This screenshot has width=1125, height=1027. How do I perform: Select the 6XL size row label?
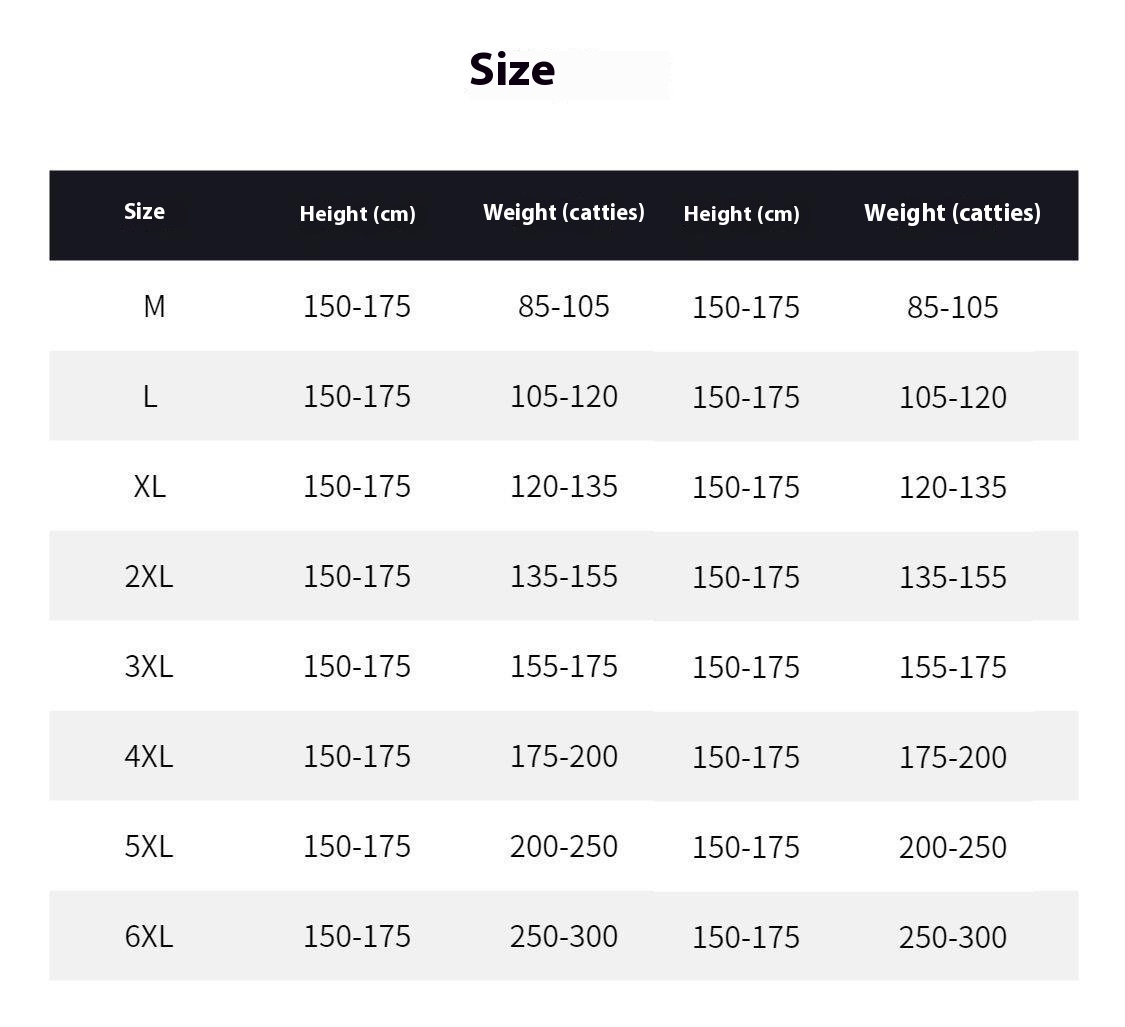pos(149,936)
